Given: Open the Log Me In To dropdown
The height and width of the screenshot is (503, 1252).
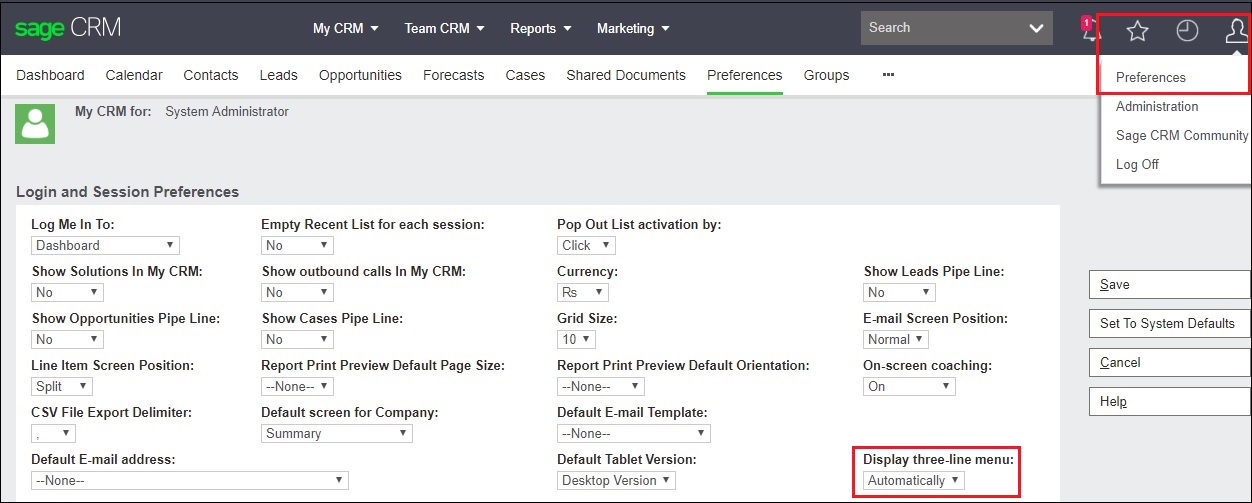Looking at the screenshot, I should [x=105, y=245].
